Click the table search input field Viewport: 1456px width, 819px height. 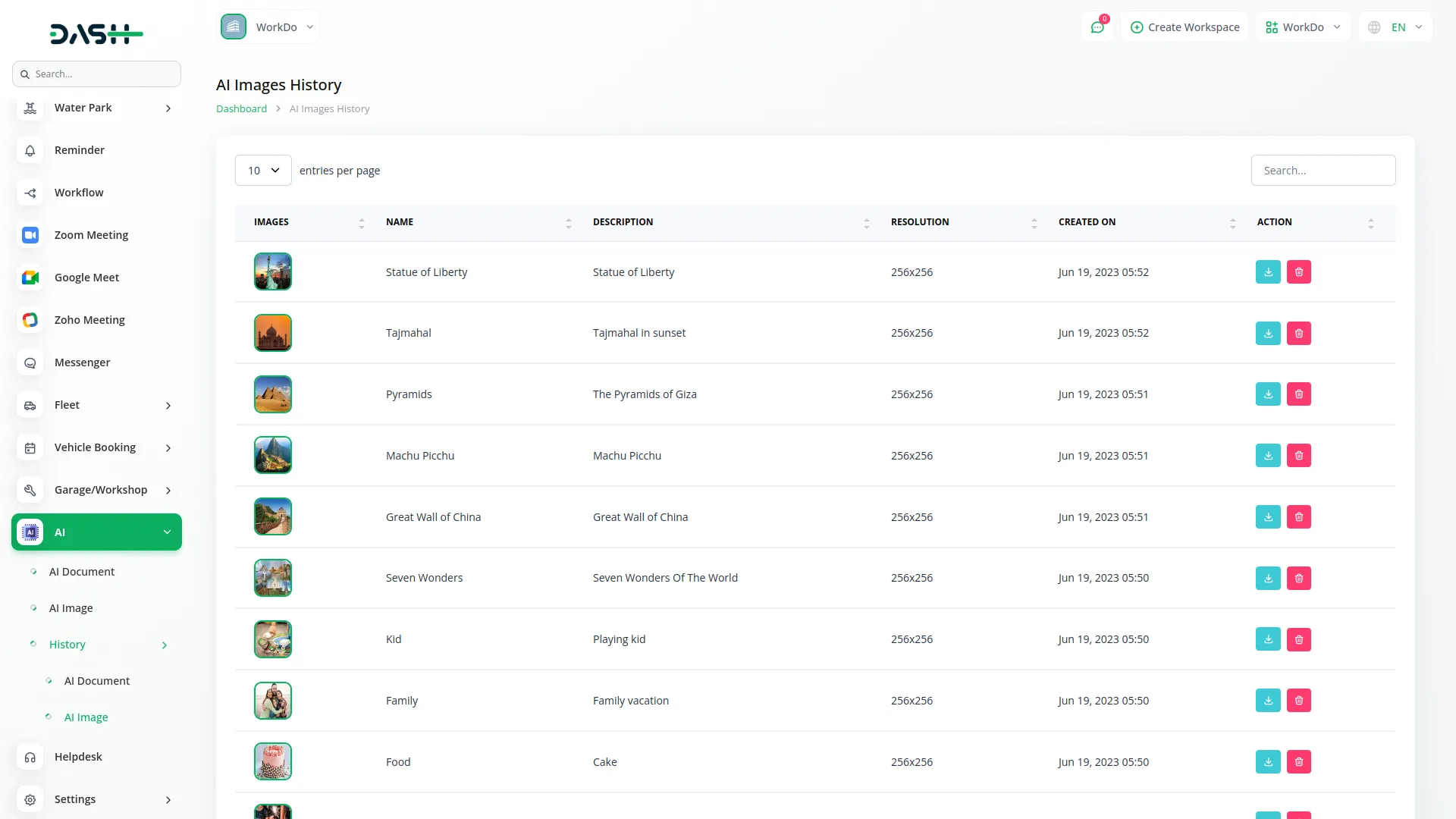pos(1323,171)
